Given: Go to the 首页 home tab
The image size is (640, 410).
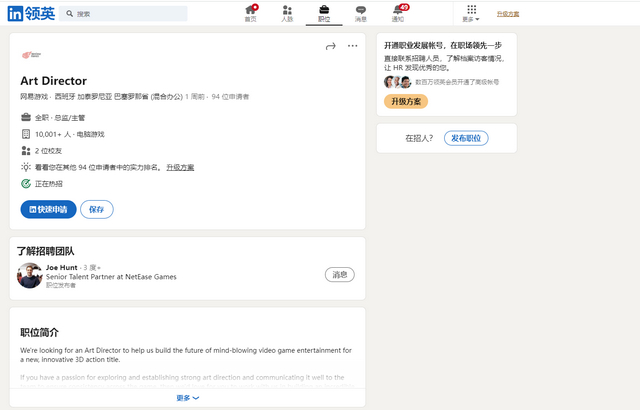Looking at the screenshot, I should click(251, 13).
